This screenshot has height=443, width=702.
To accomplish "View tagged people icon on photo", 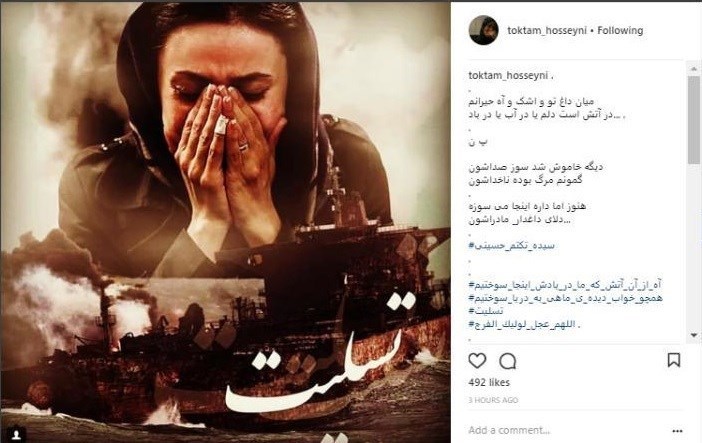I will pos(17,435).
